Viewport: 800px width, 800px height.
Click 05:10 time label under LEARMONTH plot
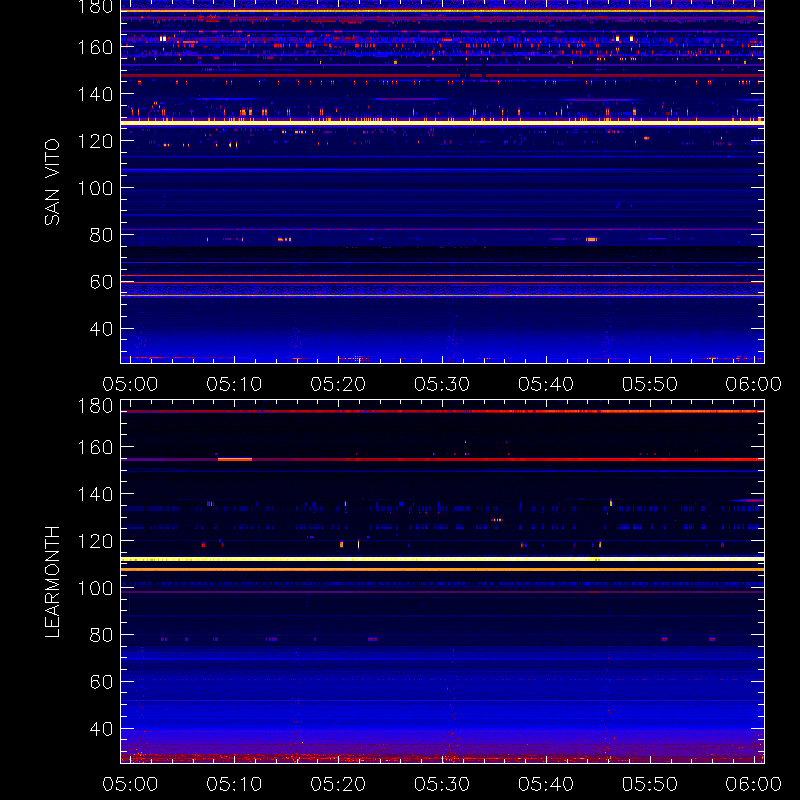click(x=234, y=784)
